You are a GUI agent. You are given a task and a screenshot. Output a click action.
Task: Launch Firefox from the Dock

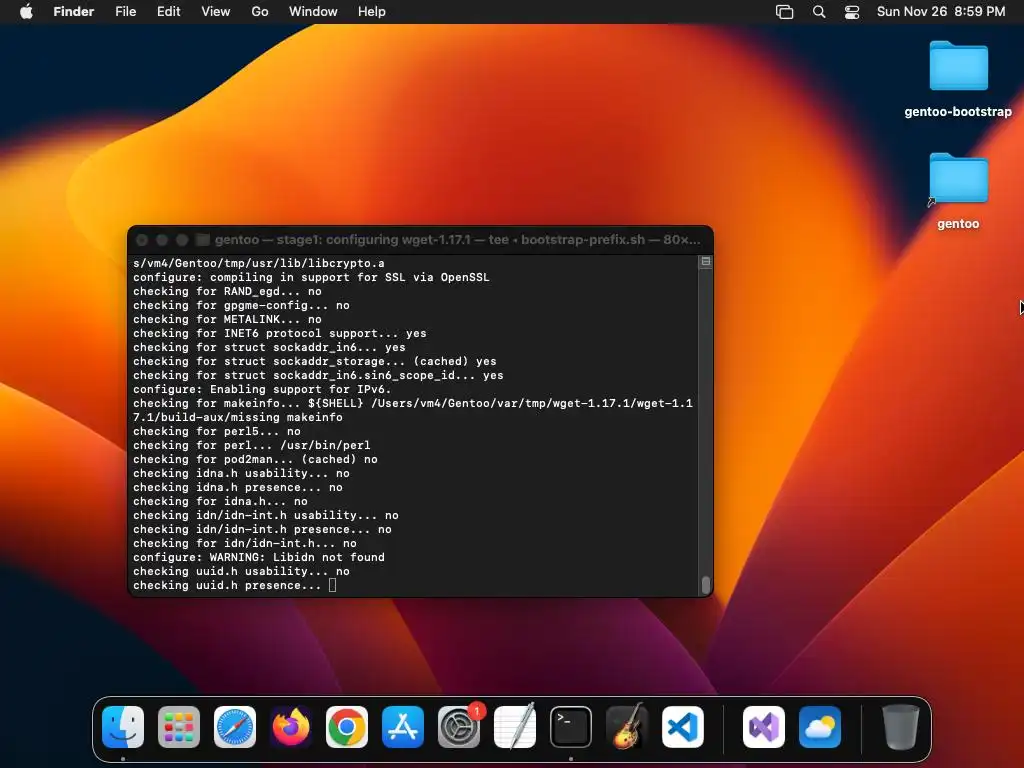[291, 726]
